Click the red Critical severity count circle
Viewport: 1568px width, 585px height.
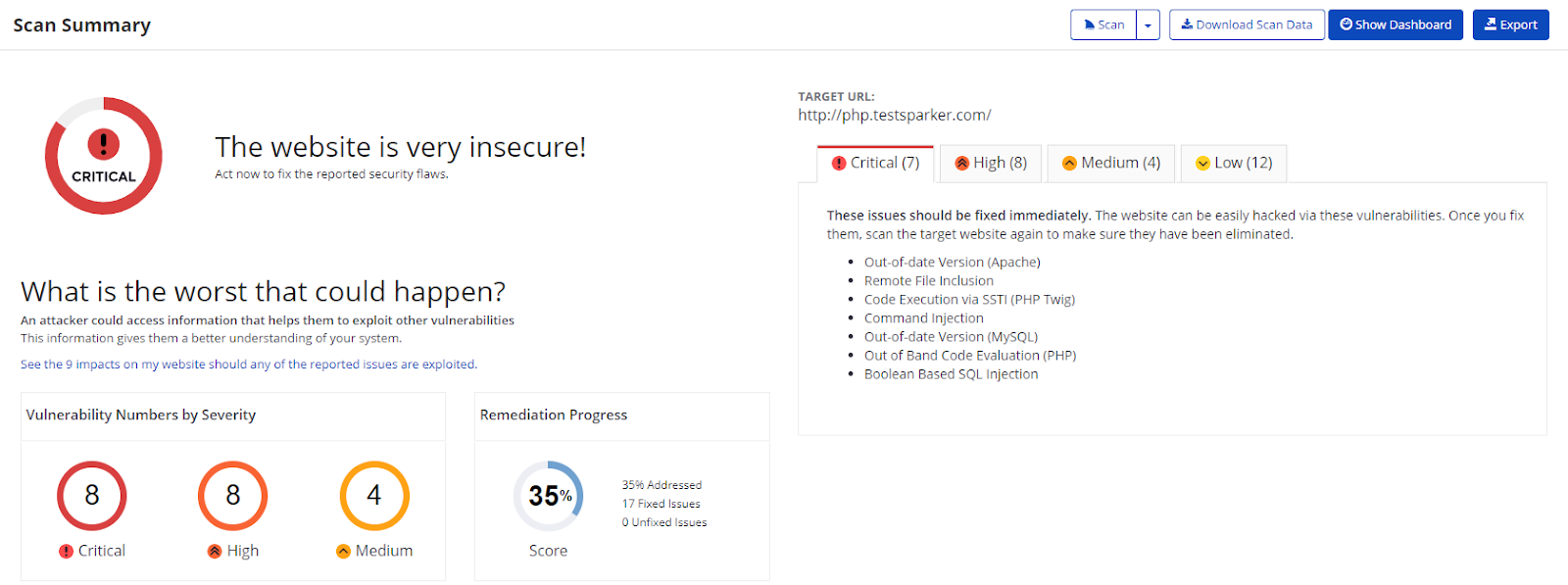[x=92, y=496]
